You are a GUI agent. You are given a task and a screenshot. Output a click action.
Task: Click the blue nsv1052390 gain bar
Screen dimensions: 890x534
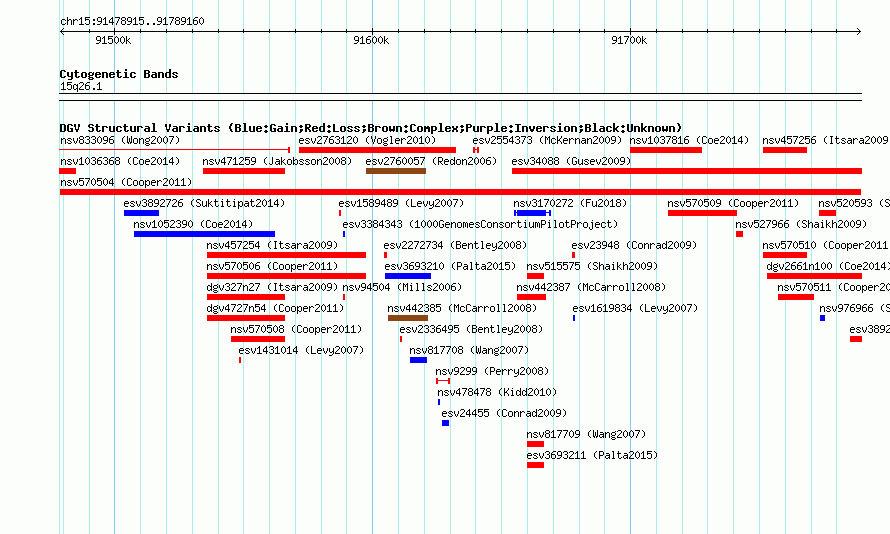(204, 234)
